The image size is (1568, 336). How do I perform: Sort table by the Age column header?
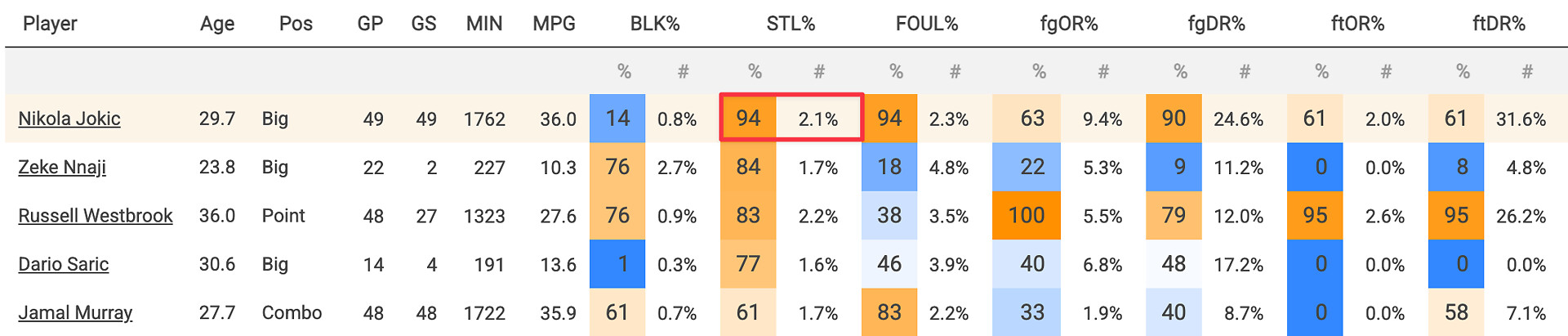[217, 24]
